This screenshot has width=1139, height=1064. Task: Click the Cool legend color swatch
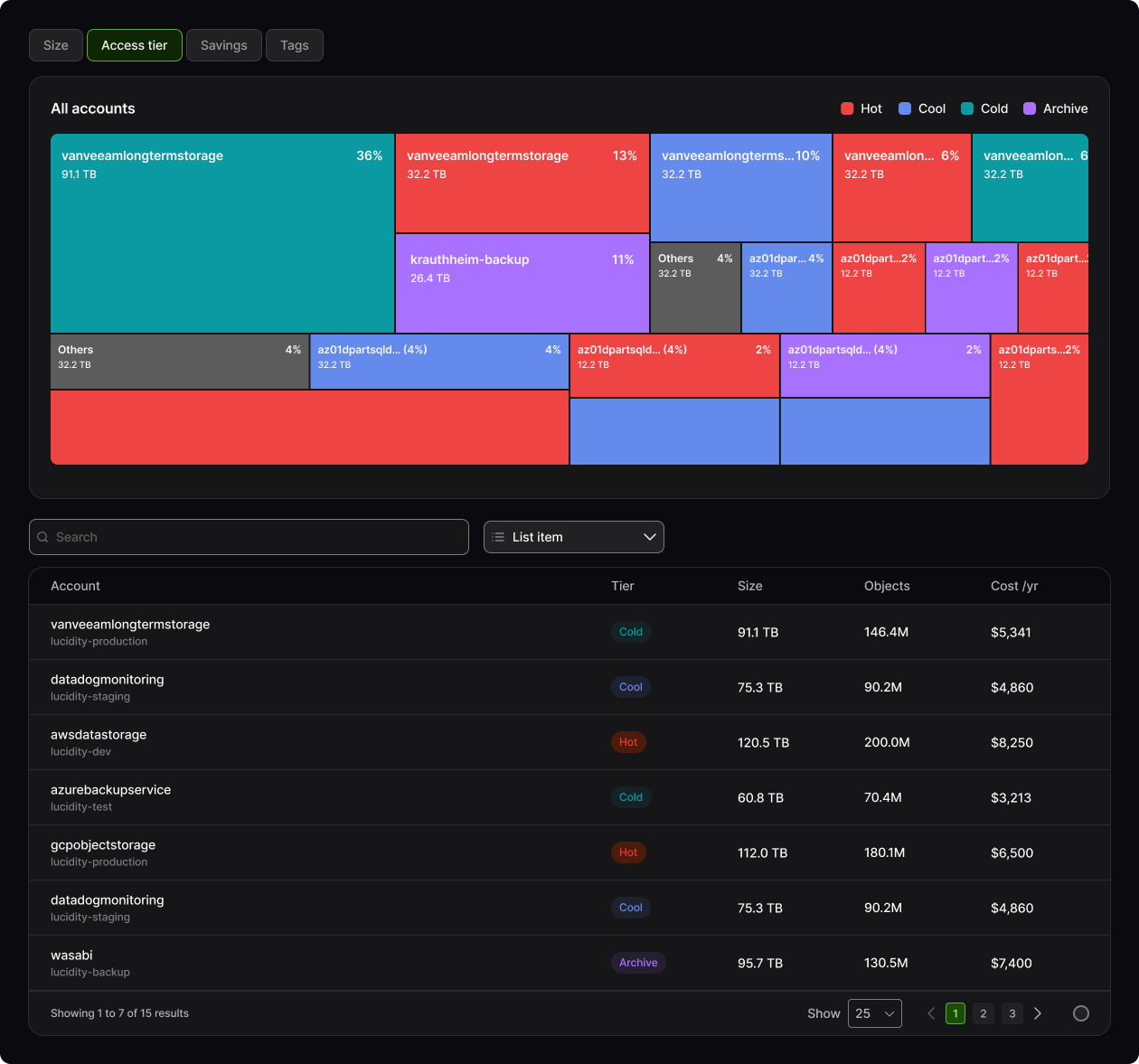point(905,108)
